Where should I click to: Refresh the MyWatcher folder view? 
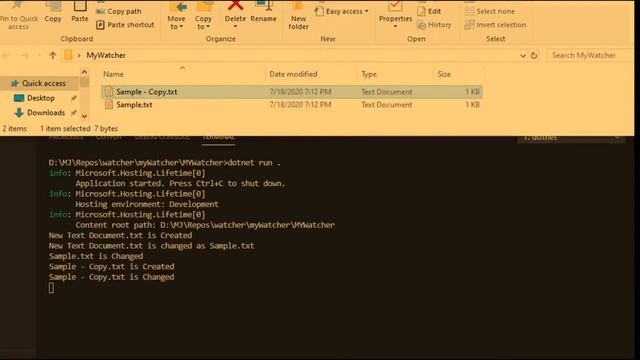tap(534, 55)
